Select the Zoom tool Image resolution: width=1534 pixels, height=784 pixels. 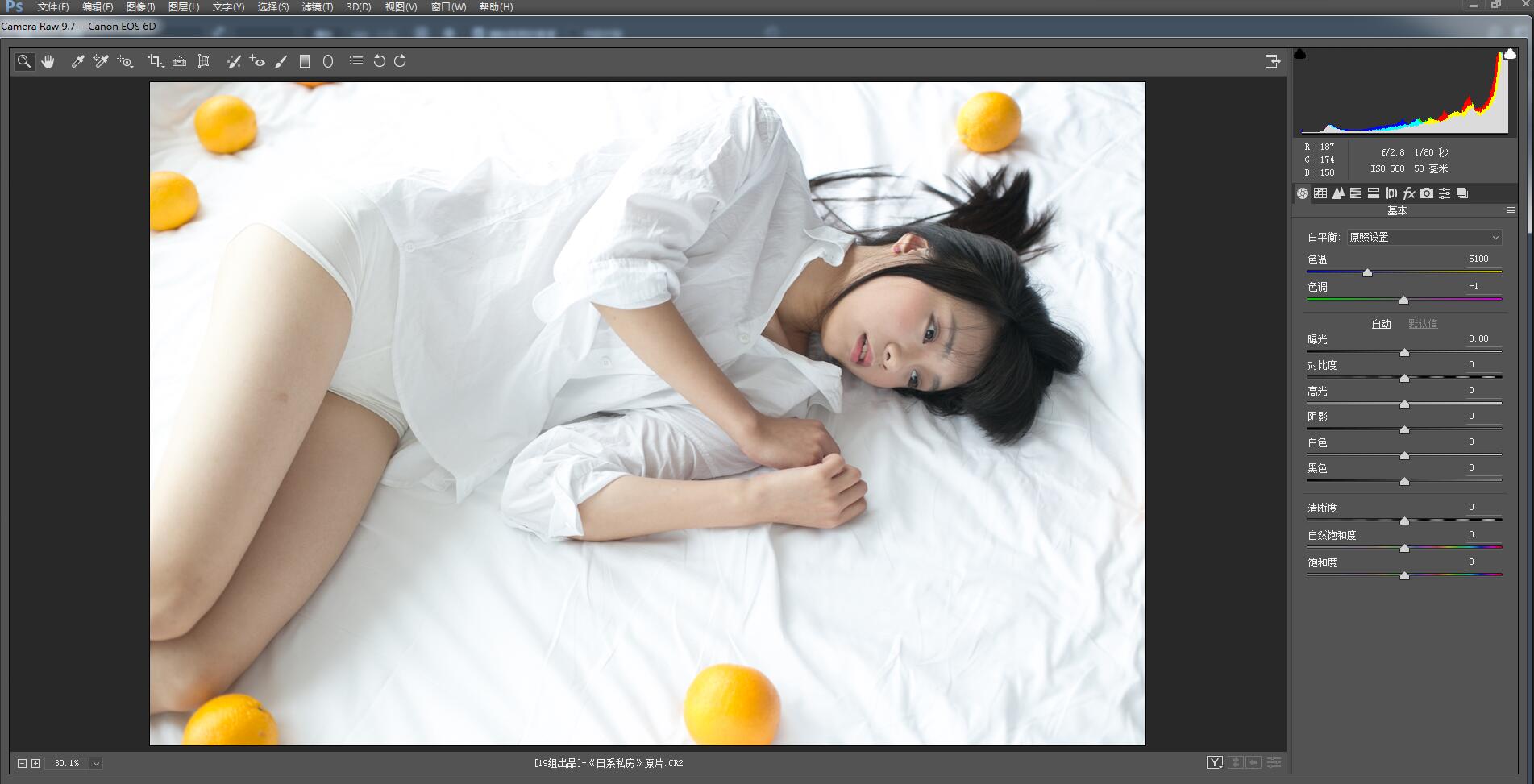click(23, 60)
